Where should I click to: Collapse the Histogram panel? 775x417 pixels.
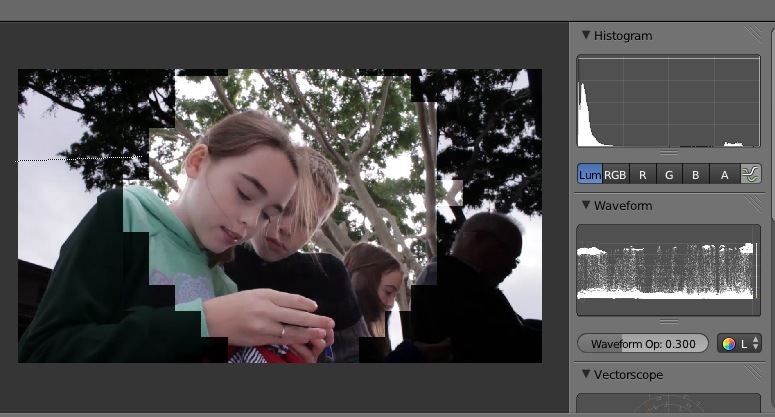pyautogui.click(x=586, y=35)
